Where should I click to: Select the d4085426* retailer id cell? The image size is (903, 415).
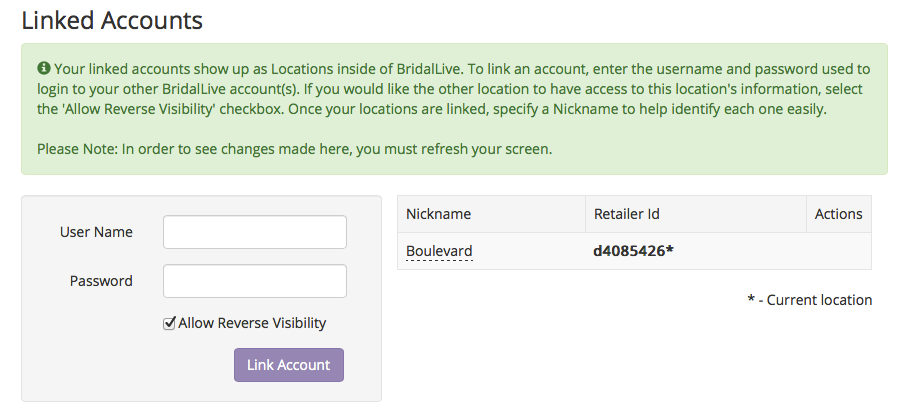(x=696, y=251)
